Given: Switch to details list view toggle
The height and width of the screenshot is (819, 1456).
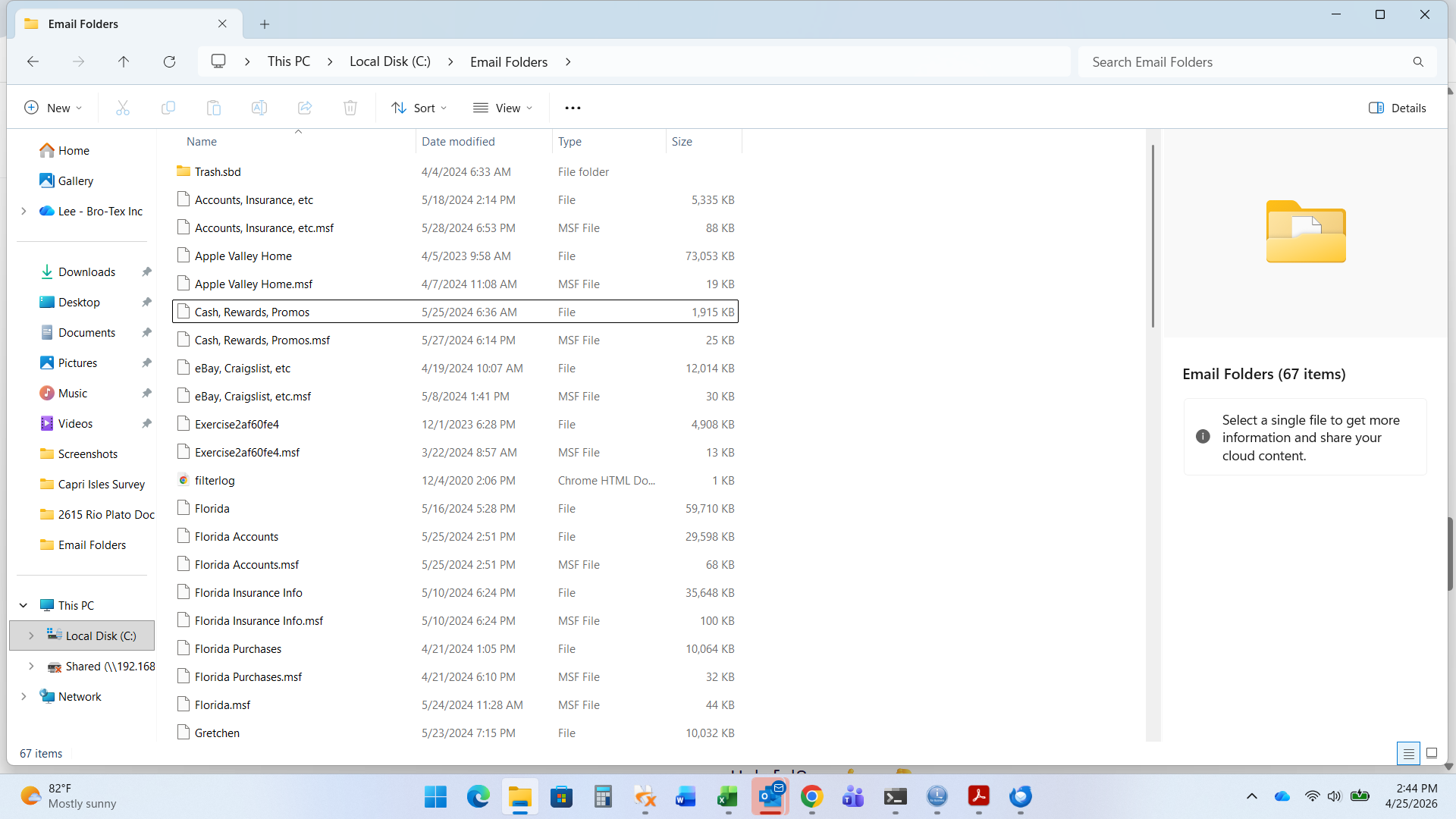Looking at the screenshot, I should coord(1408,753).
